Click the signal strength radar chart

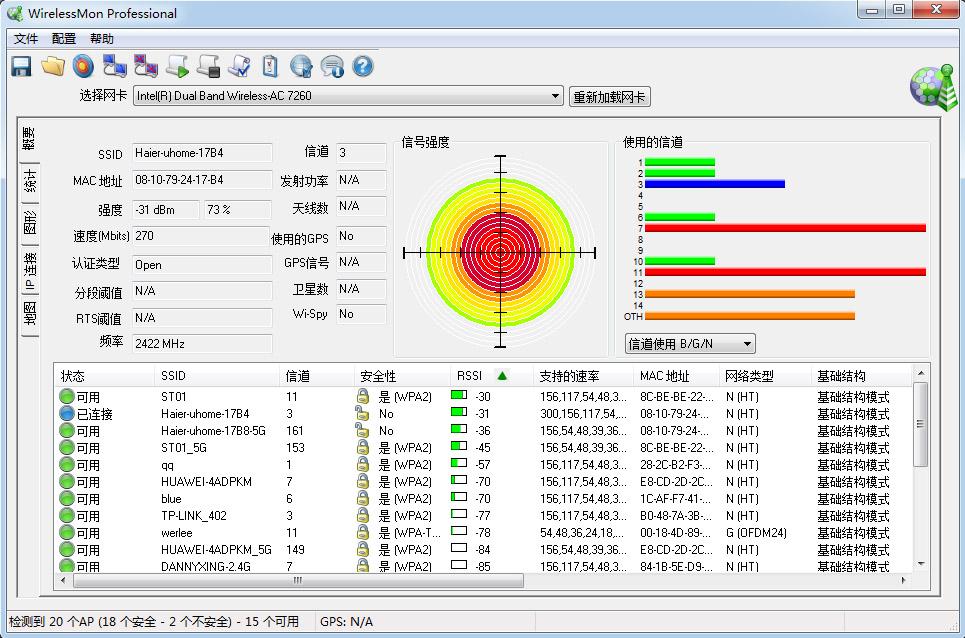point(500,252)
